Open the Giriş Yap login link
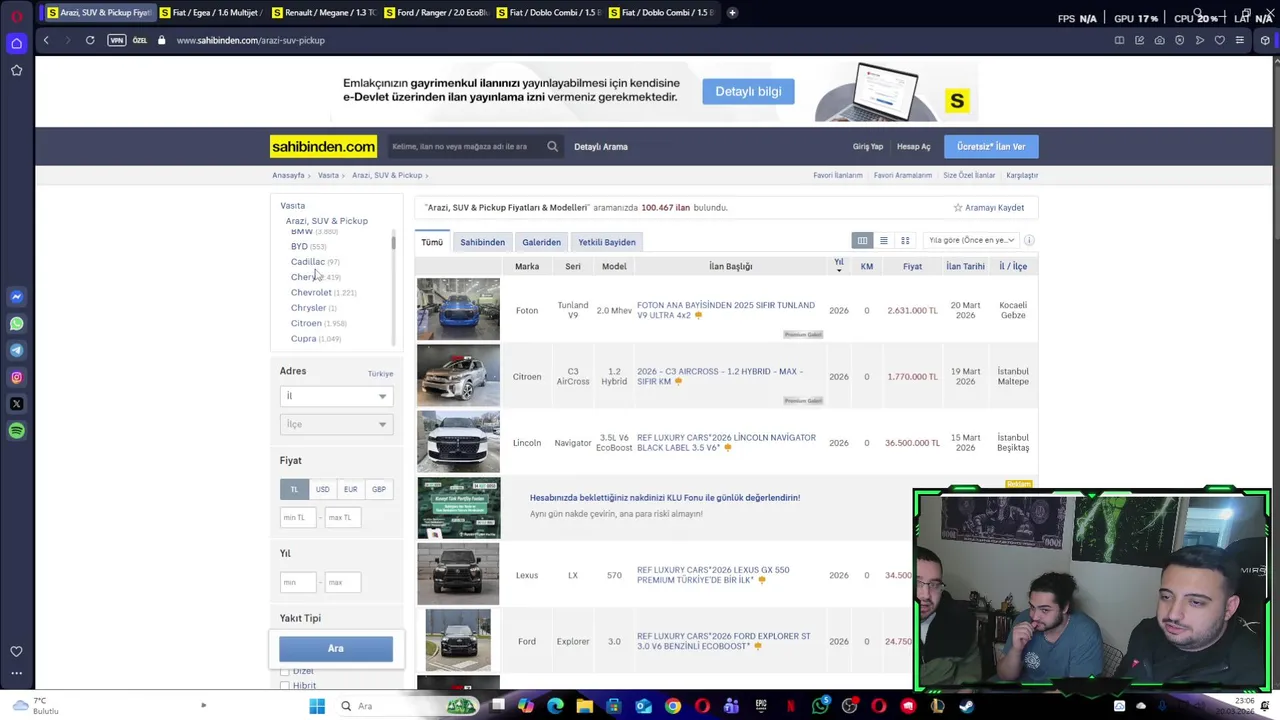This screenshot has width=1280, height=720. click(868, 147)
